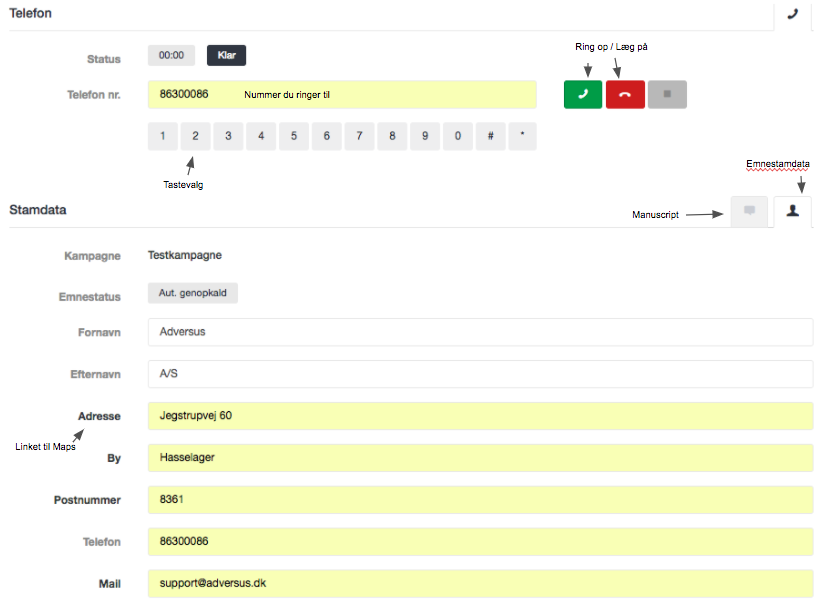Open the person icon master data tab

point(793,211)
